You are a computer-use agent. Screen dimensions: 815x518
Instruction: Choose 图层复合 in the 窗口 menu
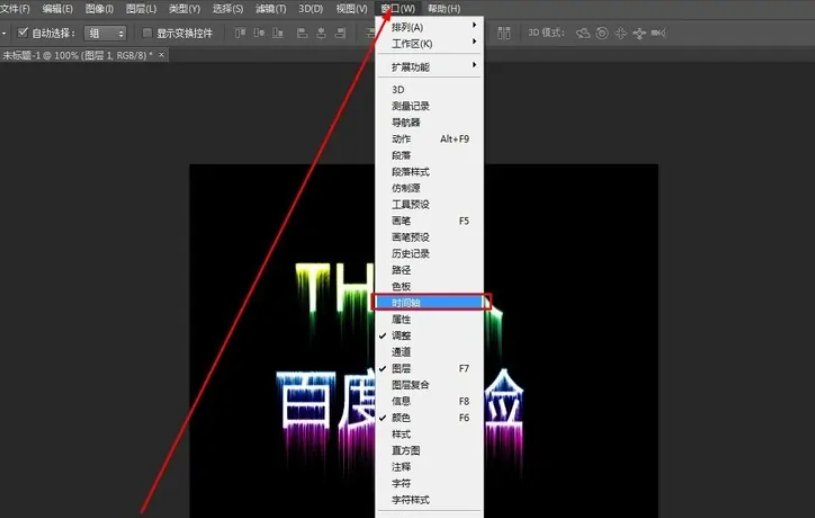[x=429, y=385]
